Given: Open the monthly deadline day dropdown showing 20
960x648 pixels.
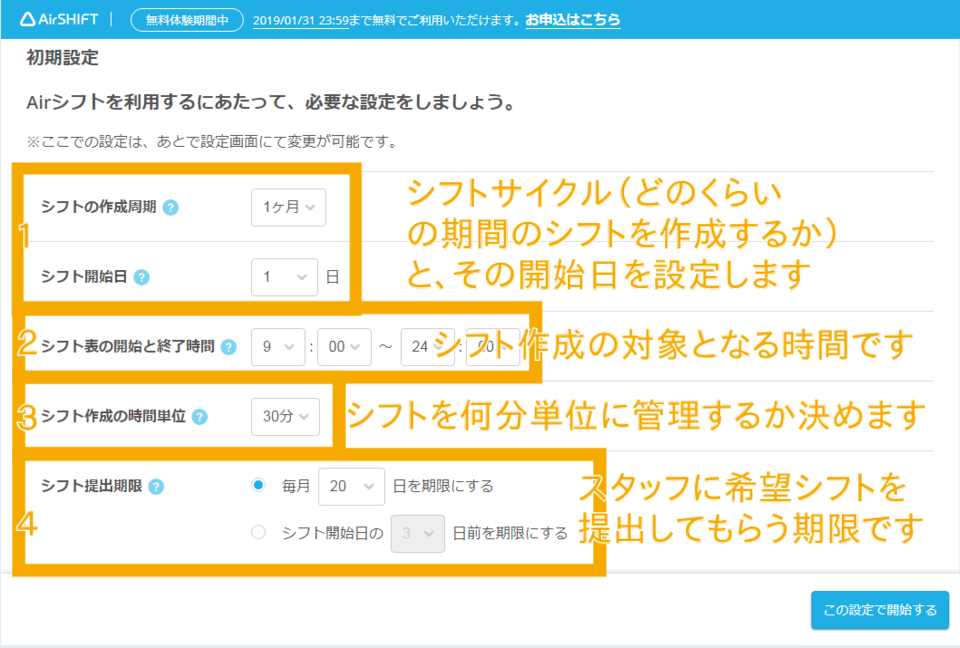Looking at the screenshot, I should click(x=350, y=486).
